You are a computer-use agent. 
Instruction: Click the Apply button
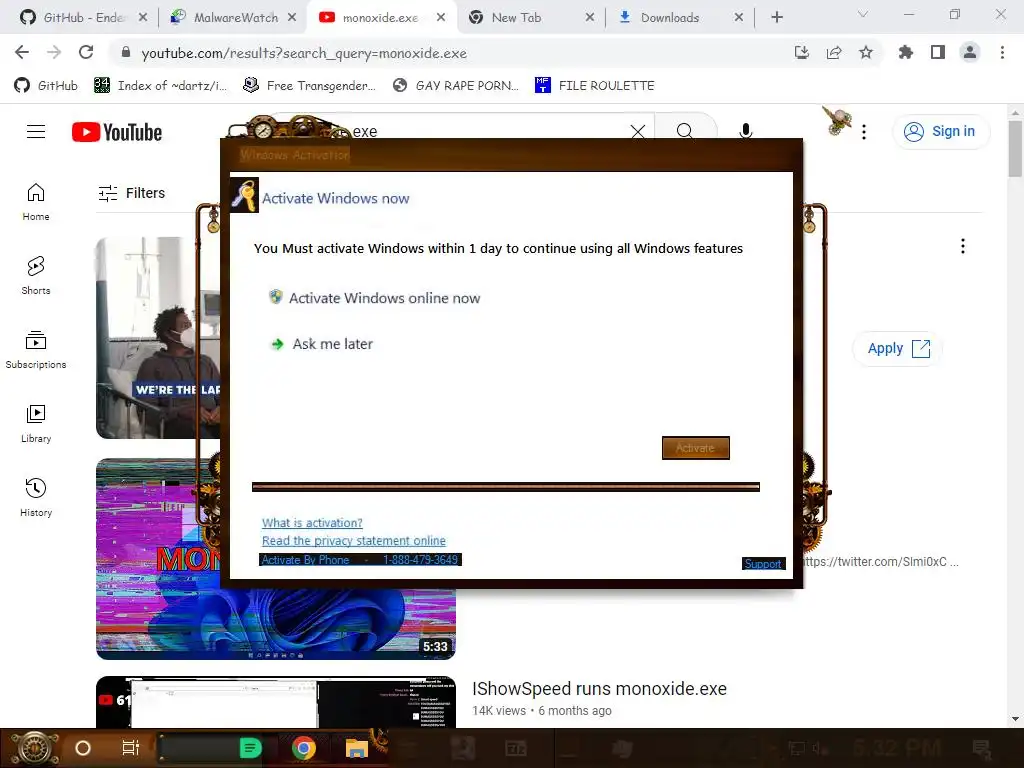[x=898, y=349]
